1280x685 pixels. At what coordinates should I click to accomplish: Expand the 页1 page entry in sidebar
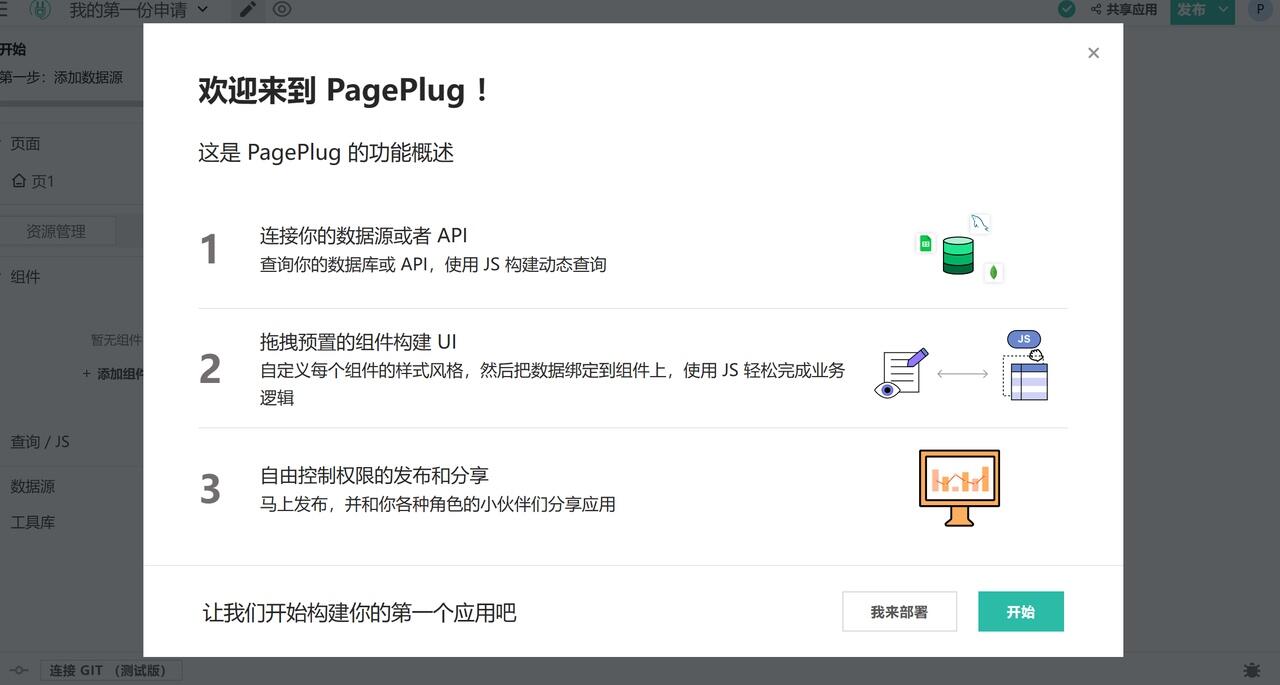click(x=30, y=181)
